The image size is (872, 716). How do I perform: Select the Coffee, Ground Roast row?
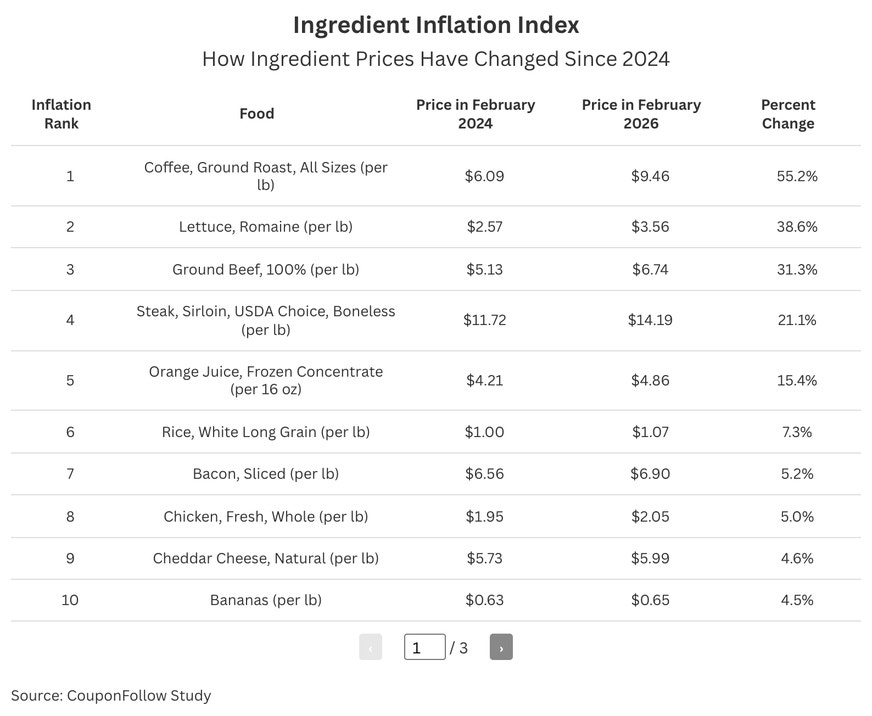(x=436, y=176)
